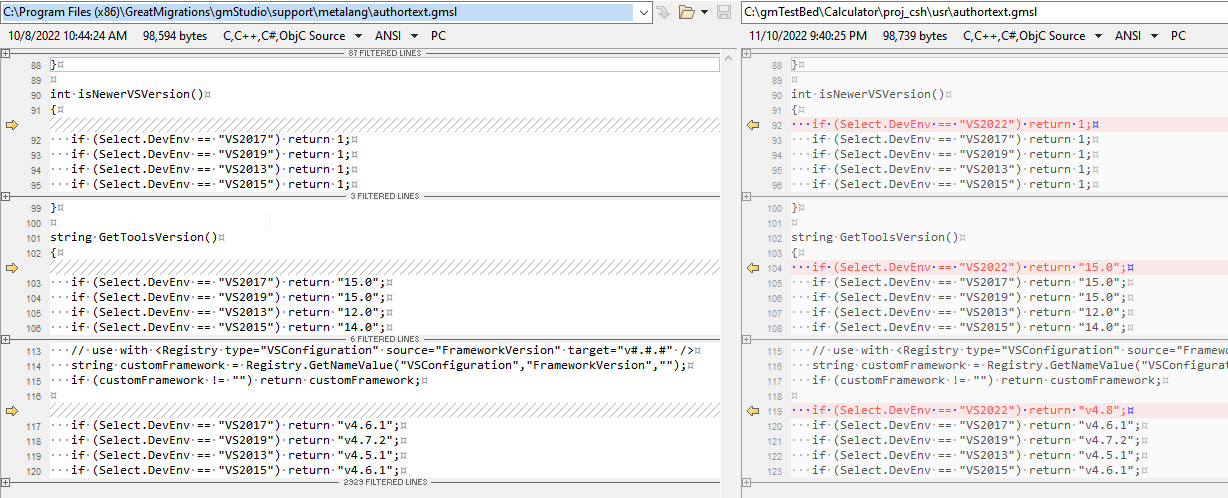Click copy-to-right arrow above left line 117
The image size is (1228, 498).
pos(12,411)
